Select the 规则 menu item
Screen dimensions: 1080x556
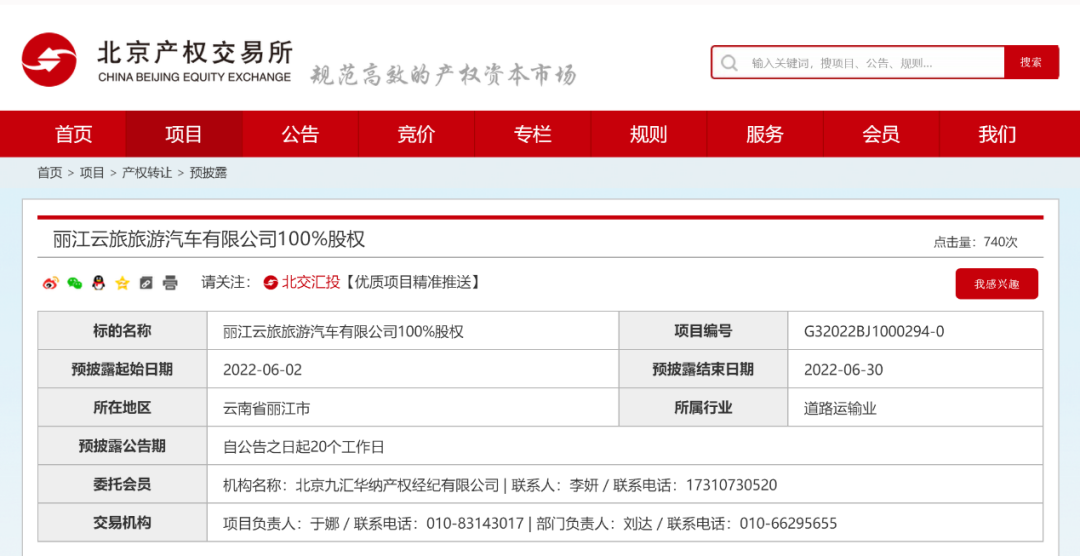(x=648, y=134)
